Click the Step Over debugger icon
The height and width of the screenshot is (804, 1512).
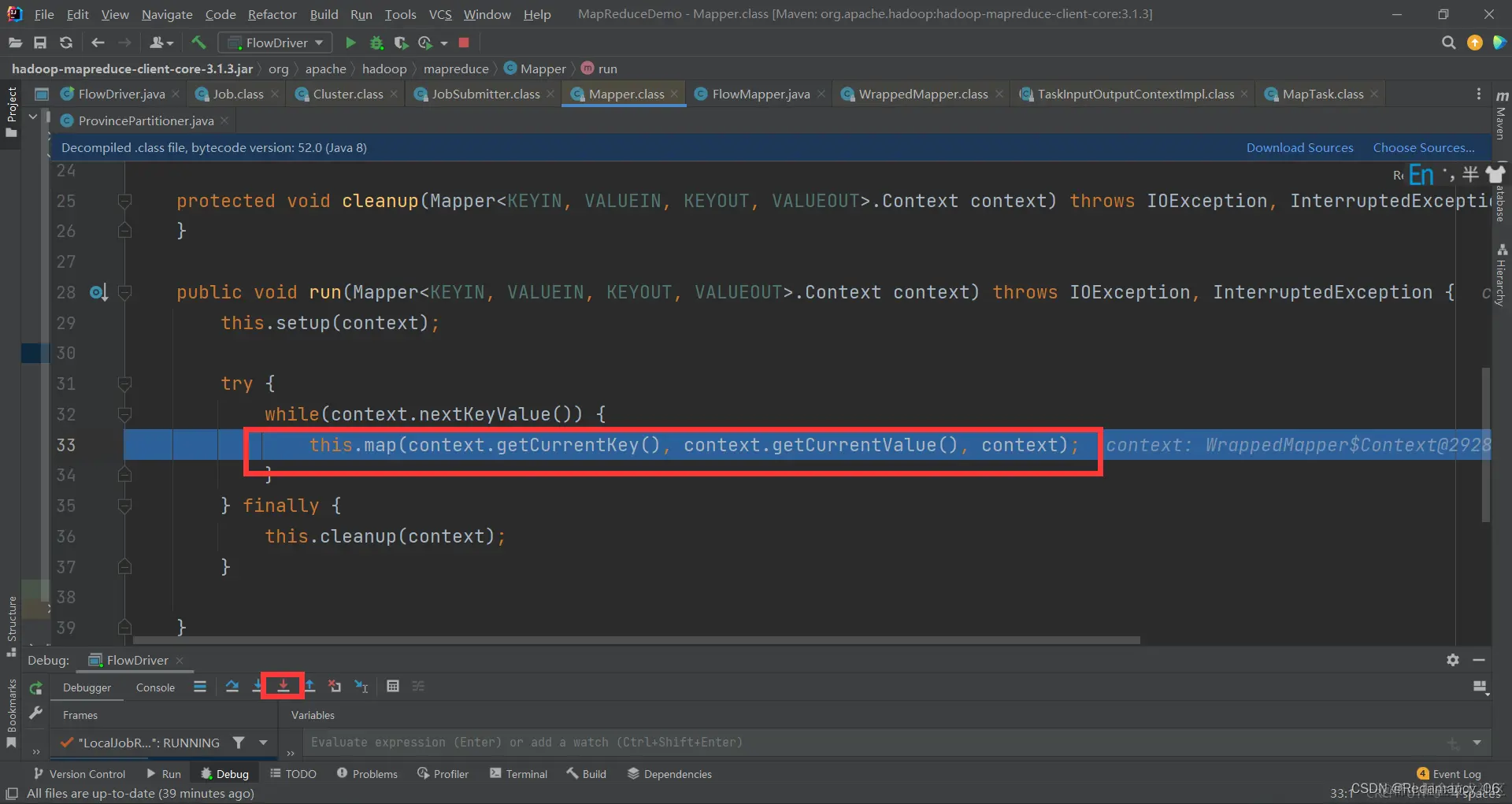click(x=232, y=687)
